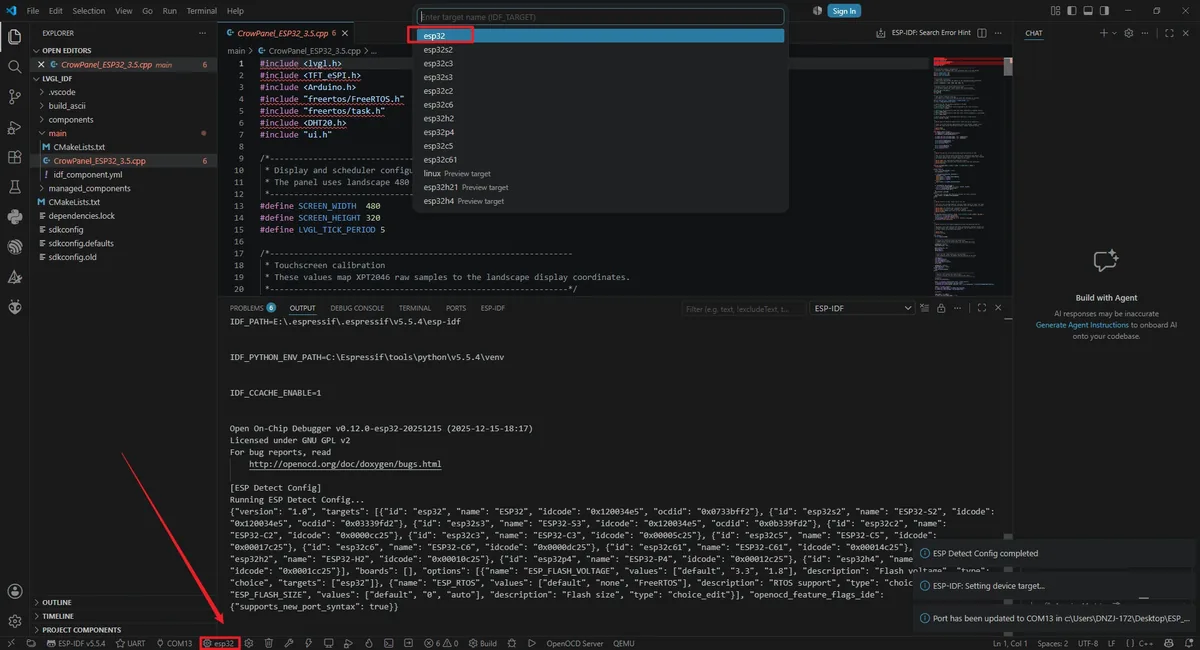Open the Manage gear in activity bar

(15, 622)
